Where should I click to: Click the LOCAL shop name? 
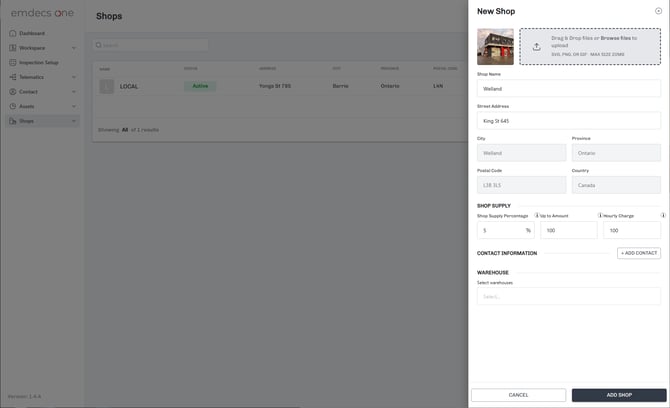(x=129, y=86)
